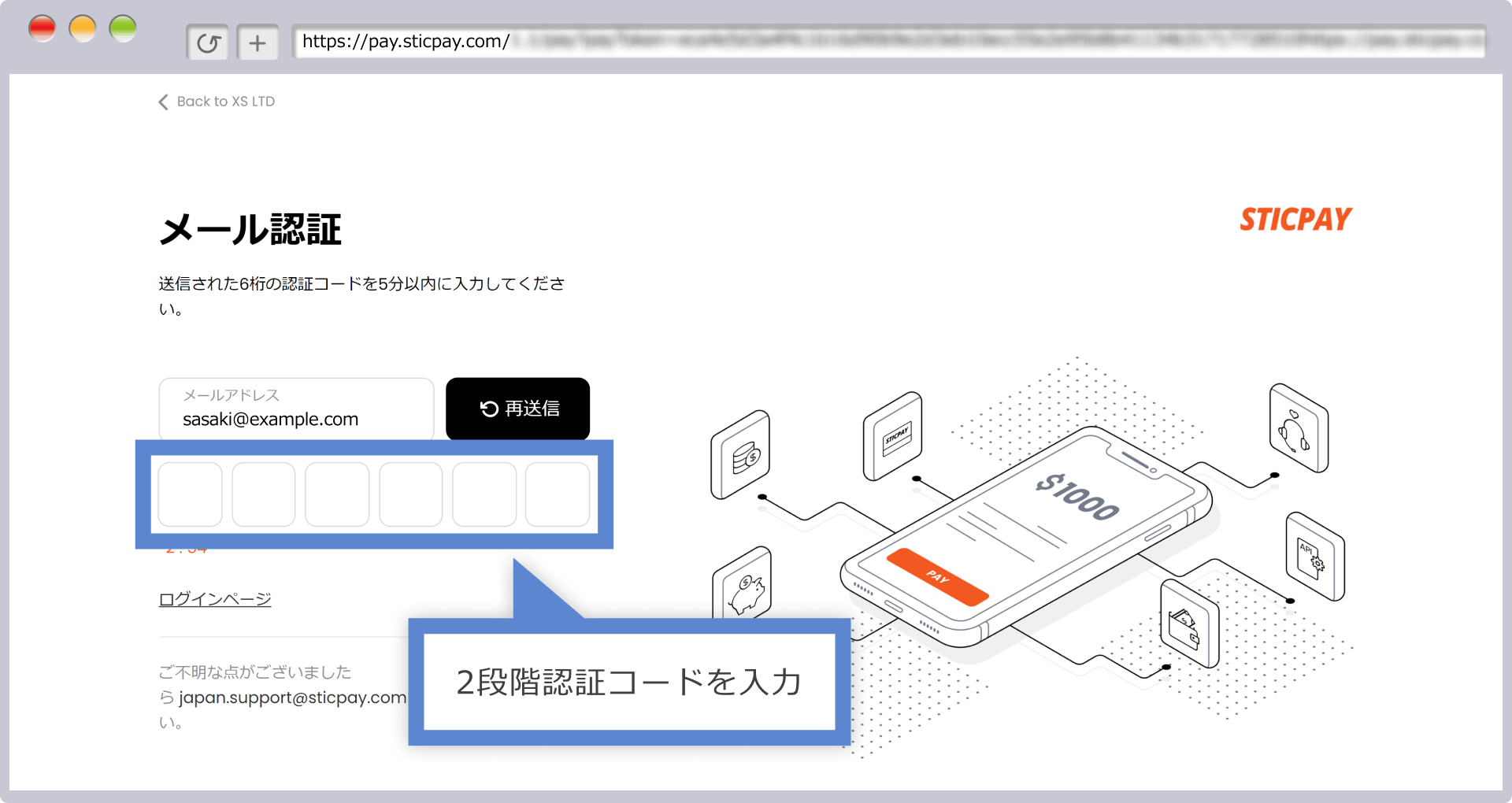The height and width of the screenshot is (803, 1512).
Task: Click the orange PAY button on phone
Action: 937,577
